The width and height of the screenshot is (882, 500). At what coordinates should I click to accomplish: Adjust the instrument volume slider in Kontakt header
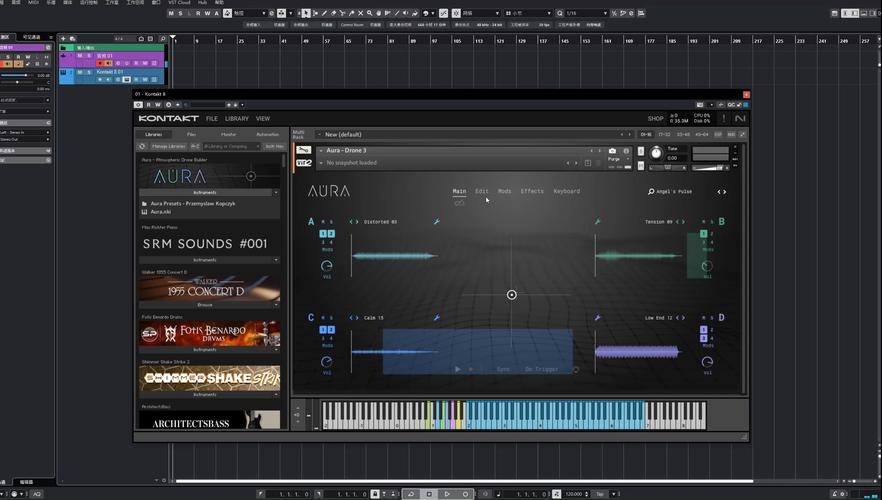pyautogui.click(x=710, y=168)
